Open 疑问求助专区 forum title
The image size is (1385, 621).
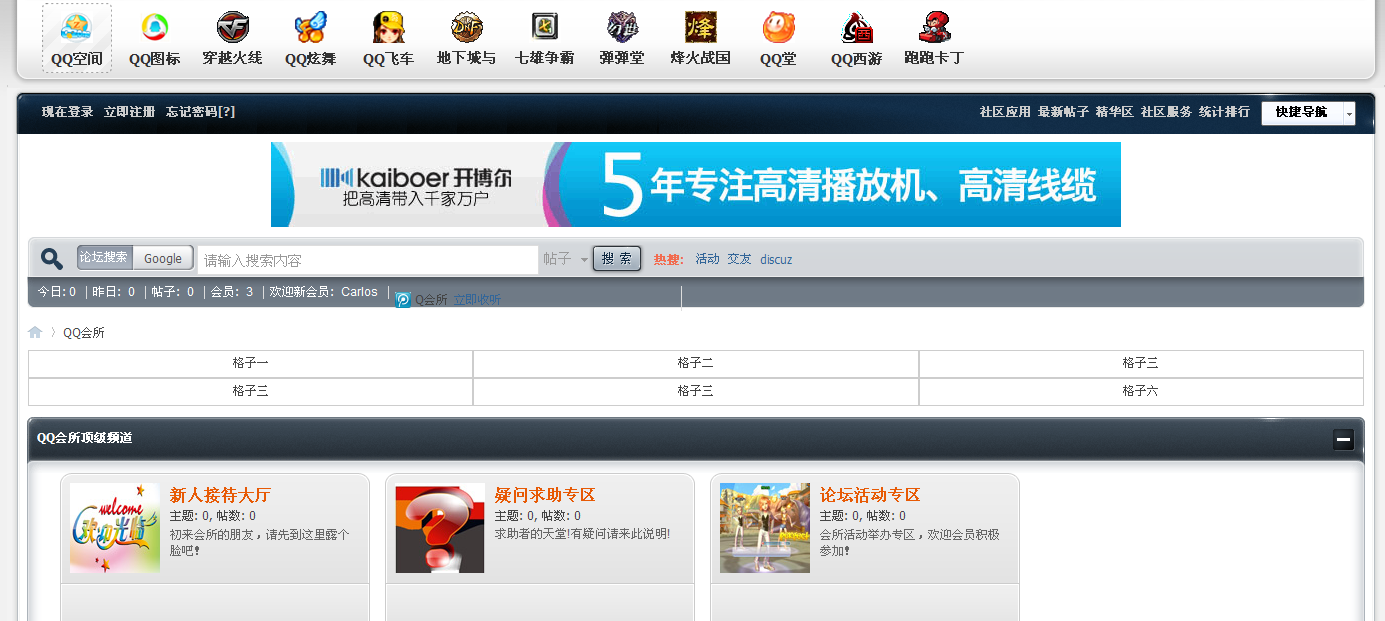(545, 495)
